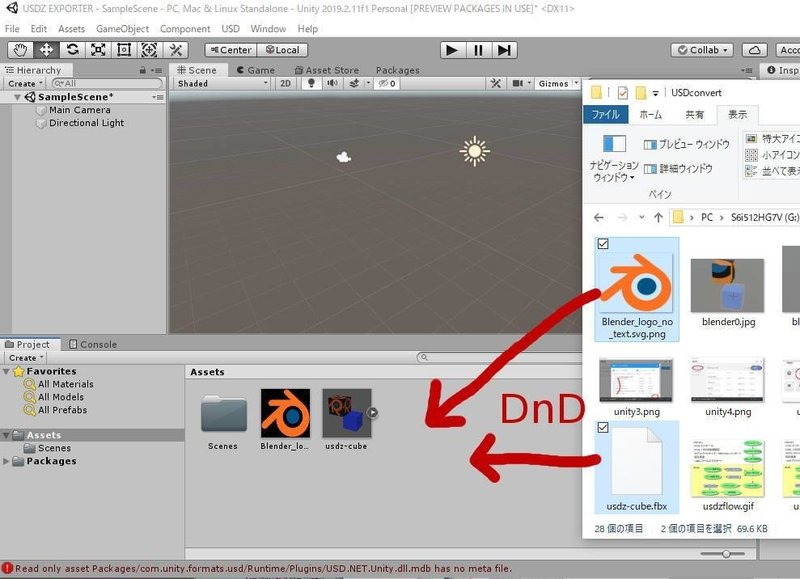Open Explorer ホーム ribbon tab
Image resolution: width=800 pixels, height=579 pixels.
coord(651,115)
